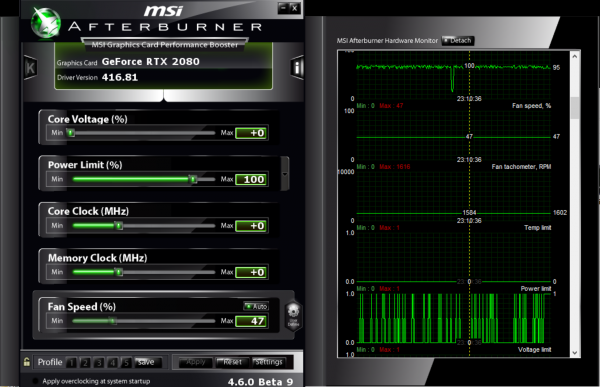
Task: Click the hardware monitor scroll up arrow
Action: tap(575, 56)
